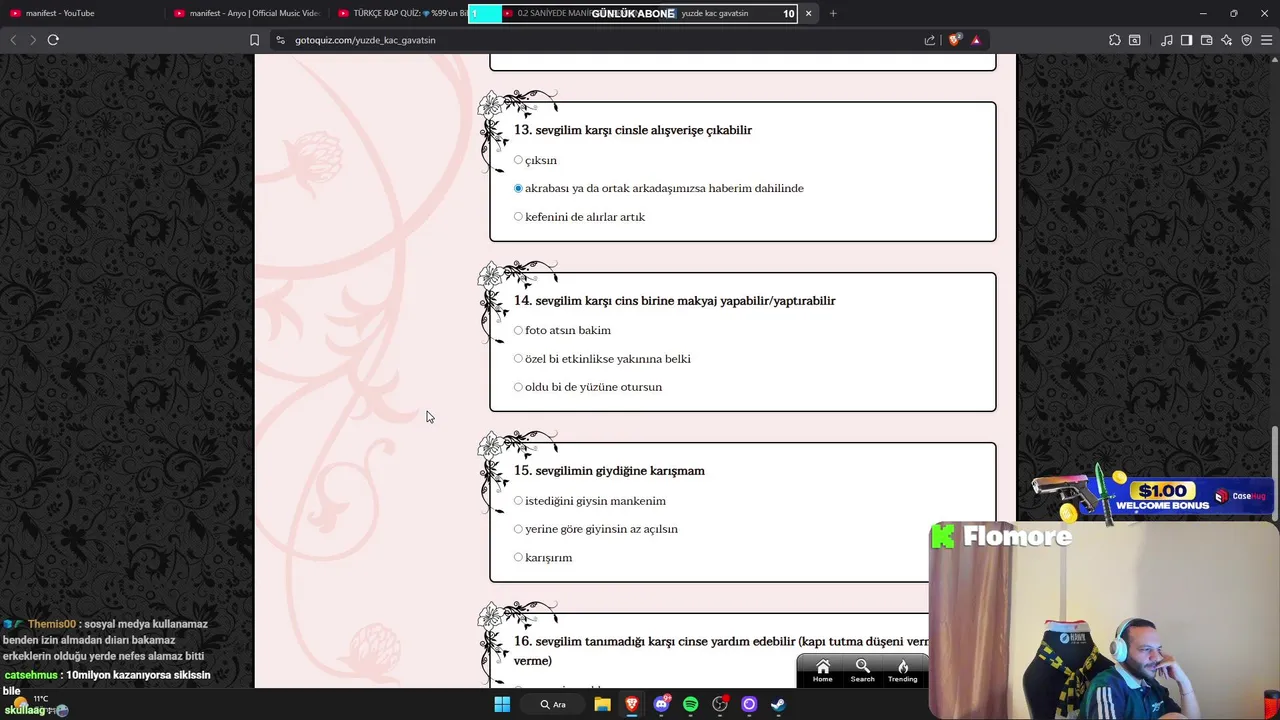
Task: Switch to the 'manifest - YouTube' tab
Action: tap(82, 13)
